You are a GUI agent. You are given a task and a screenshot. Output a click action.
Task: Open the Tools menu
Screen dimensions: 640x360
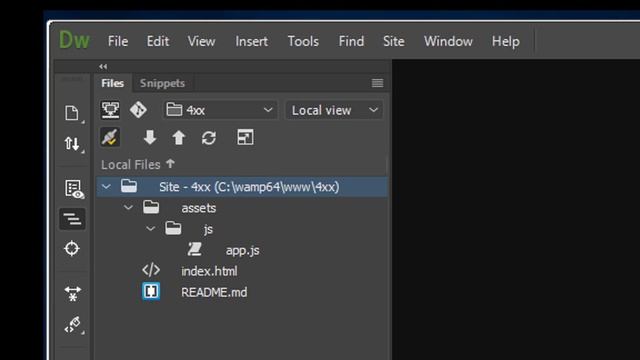(x=303, y=41)
